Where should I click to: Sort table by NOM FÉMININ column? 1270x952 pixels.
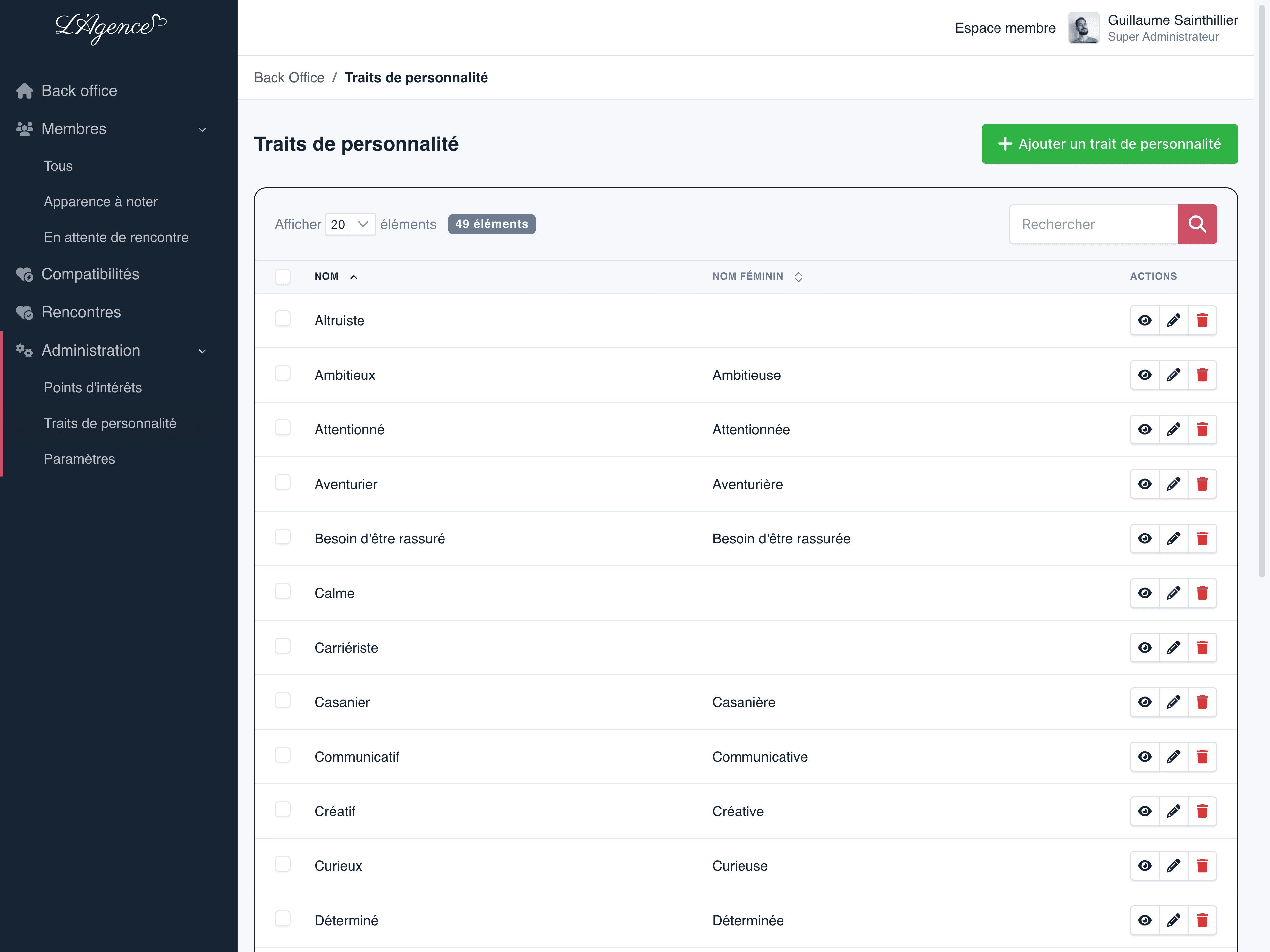tap(798, 276)
